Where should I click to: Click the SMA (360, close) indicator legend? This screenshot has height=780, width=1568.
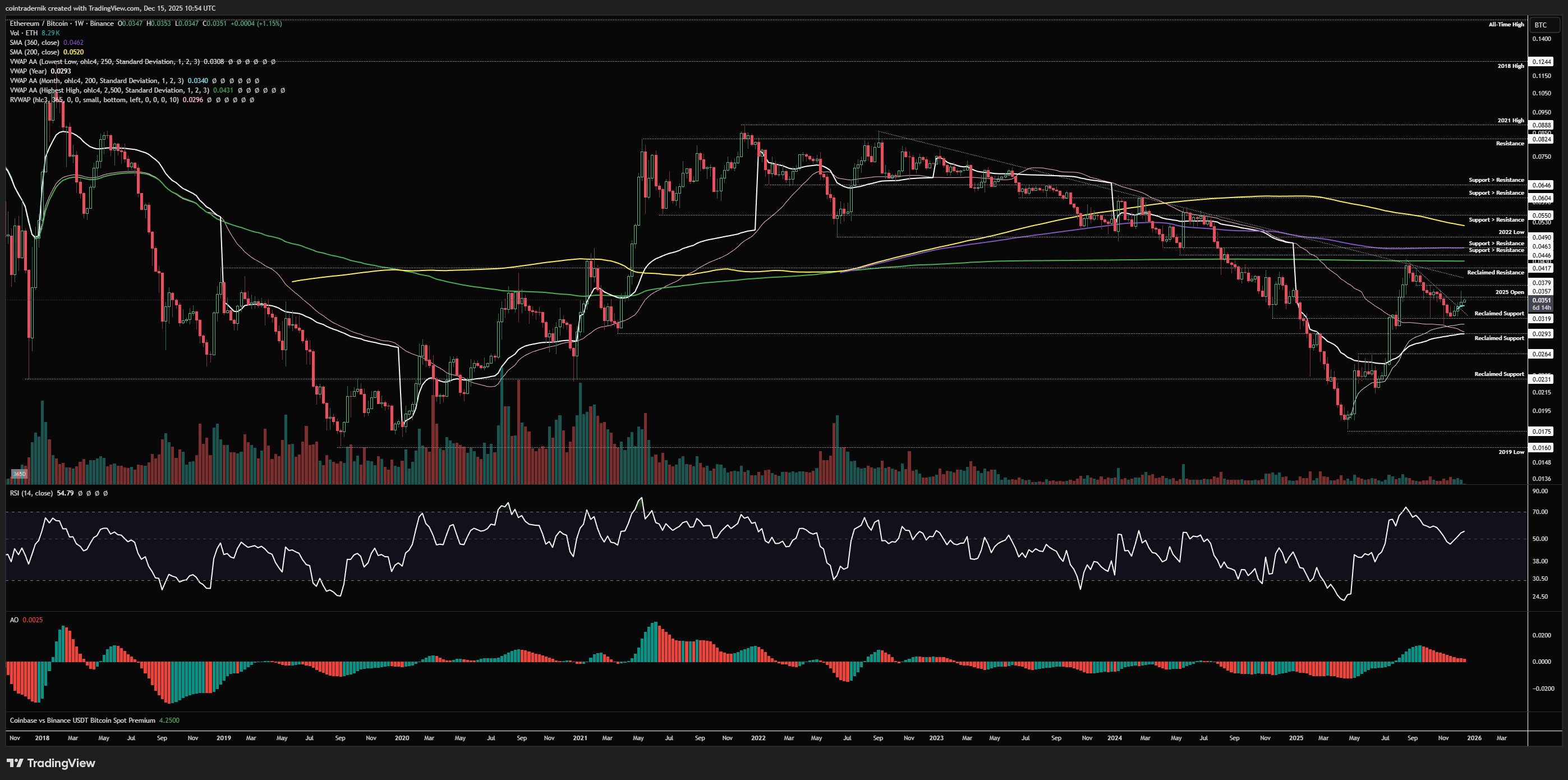pyautogui.click(x=34, y=43)
